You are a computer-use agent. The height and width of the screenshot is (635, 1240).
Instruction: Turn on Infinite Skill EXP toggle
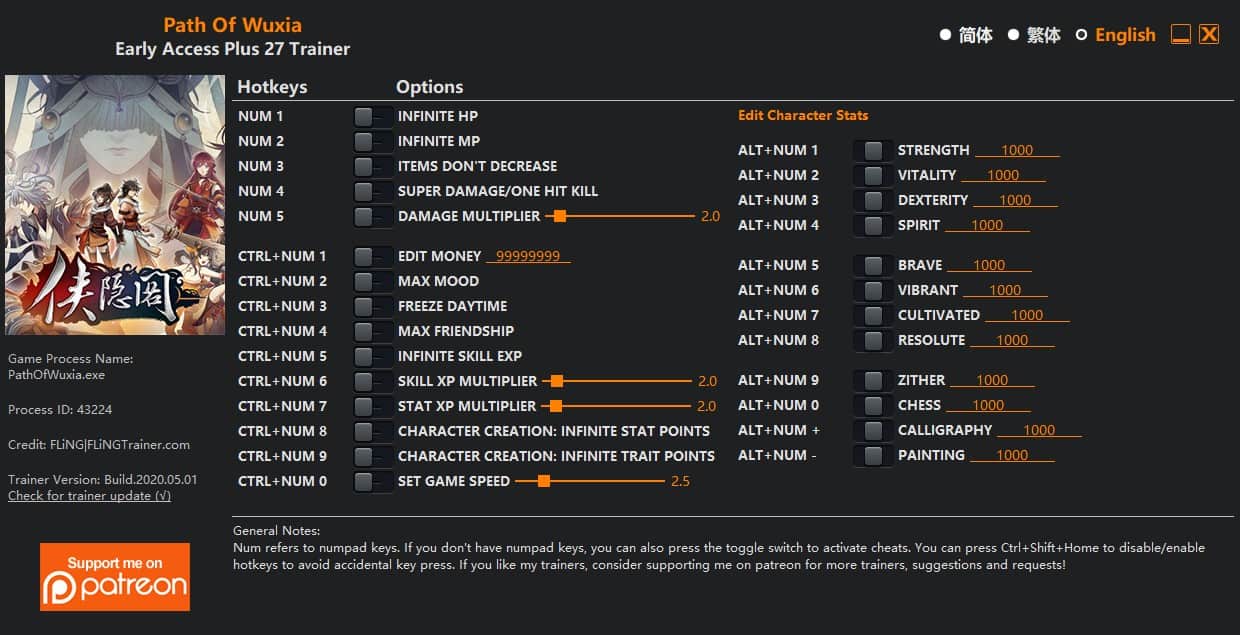(373, 356)
